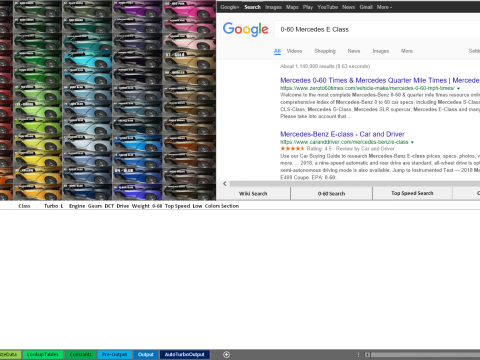This screenshot has height=360, width=480.
Task: Pick the bright cyan car color swatch
Action: pyautogui.click(x=87, y=59)
